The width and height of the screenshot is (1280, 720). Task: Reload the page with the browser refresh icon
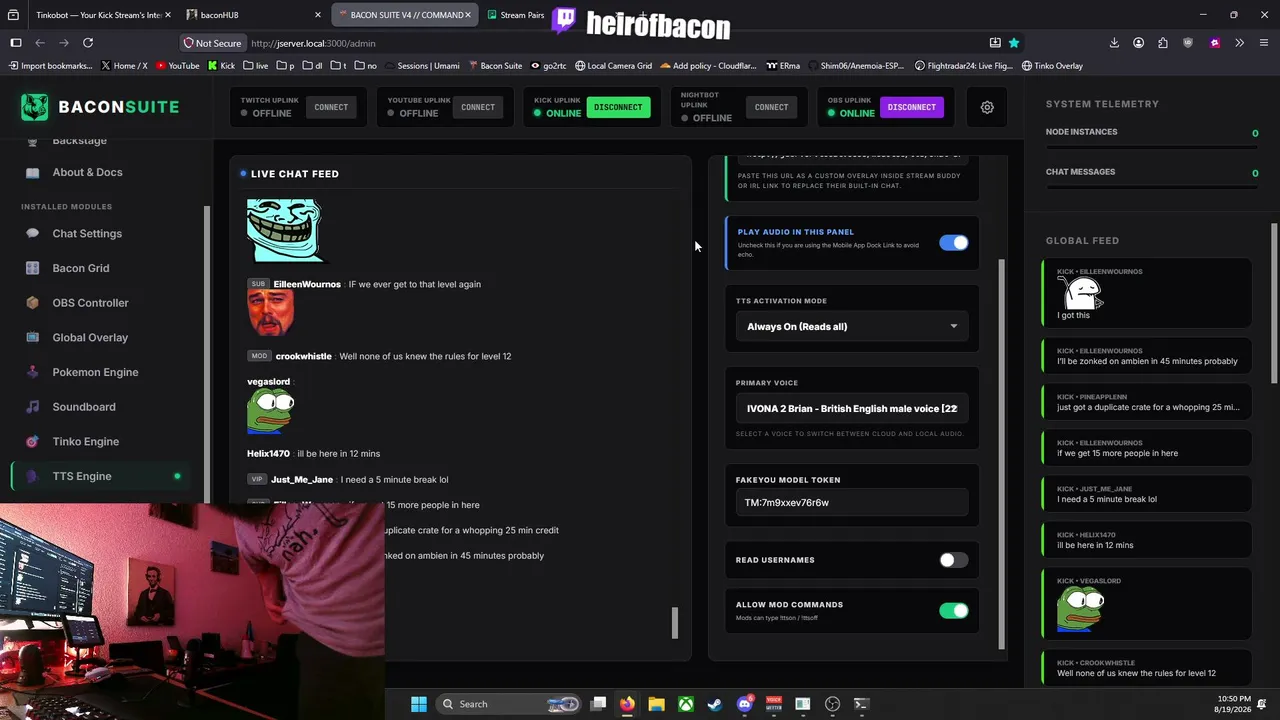(x=88, y=43)
